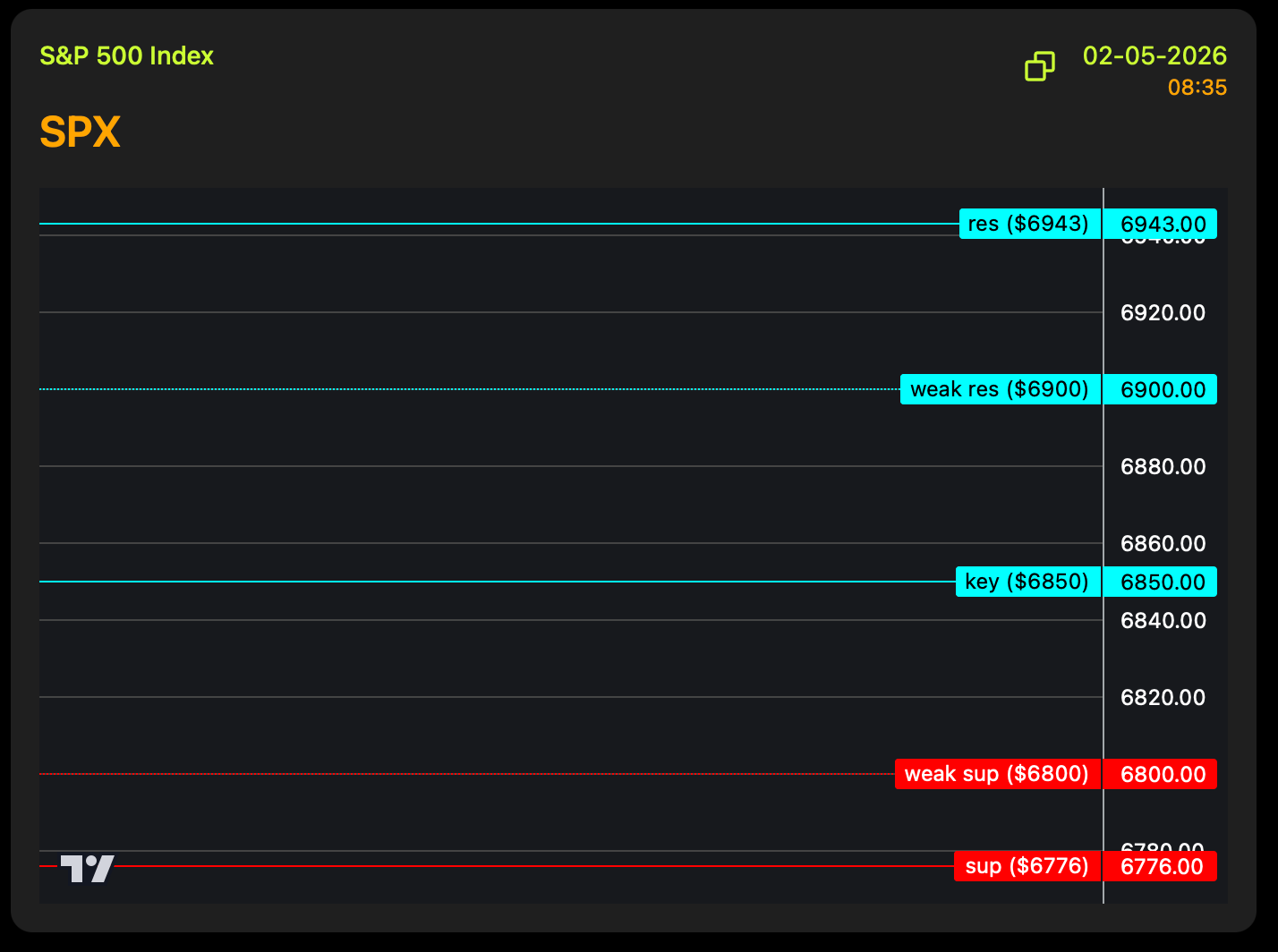The image size is (1278, 952).
Task: Click the 6850.00 cyan price tag
Action: pos(1161,582)
